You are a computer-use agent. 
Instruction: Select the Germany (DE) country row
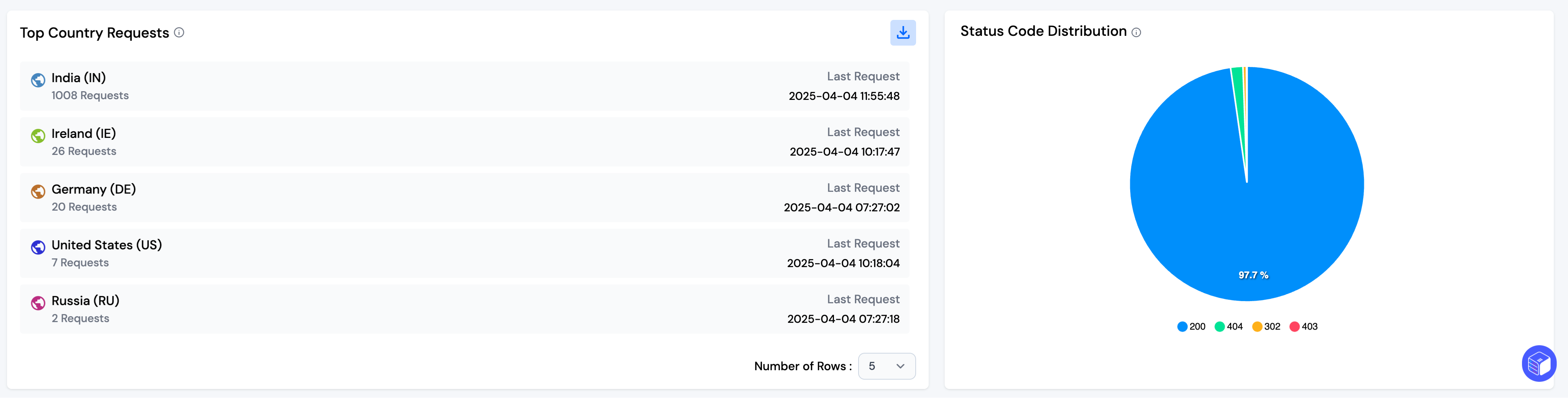464,198
